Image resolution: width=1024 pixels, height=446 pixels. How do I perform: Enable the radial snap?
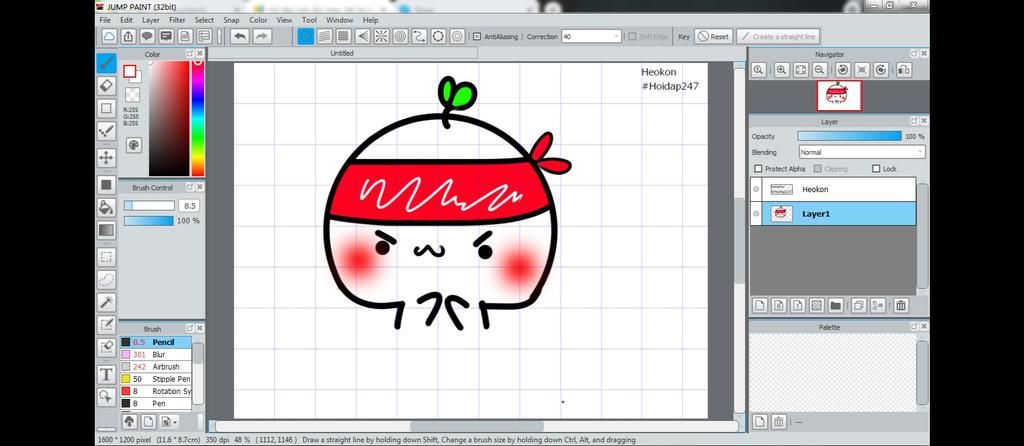381,37
